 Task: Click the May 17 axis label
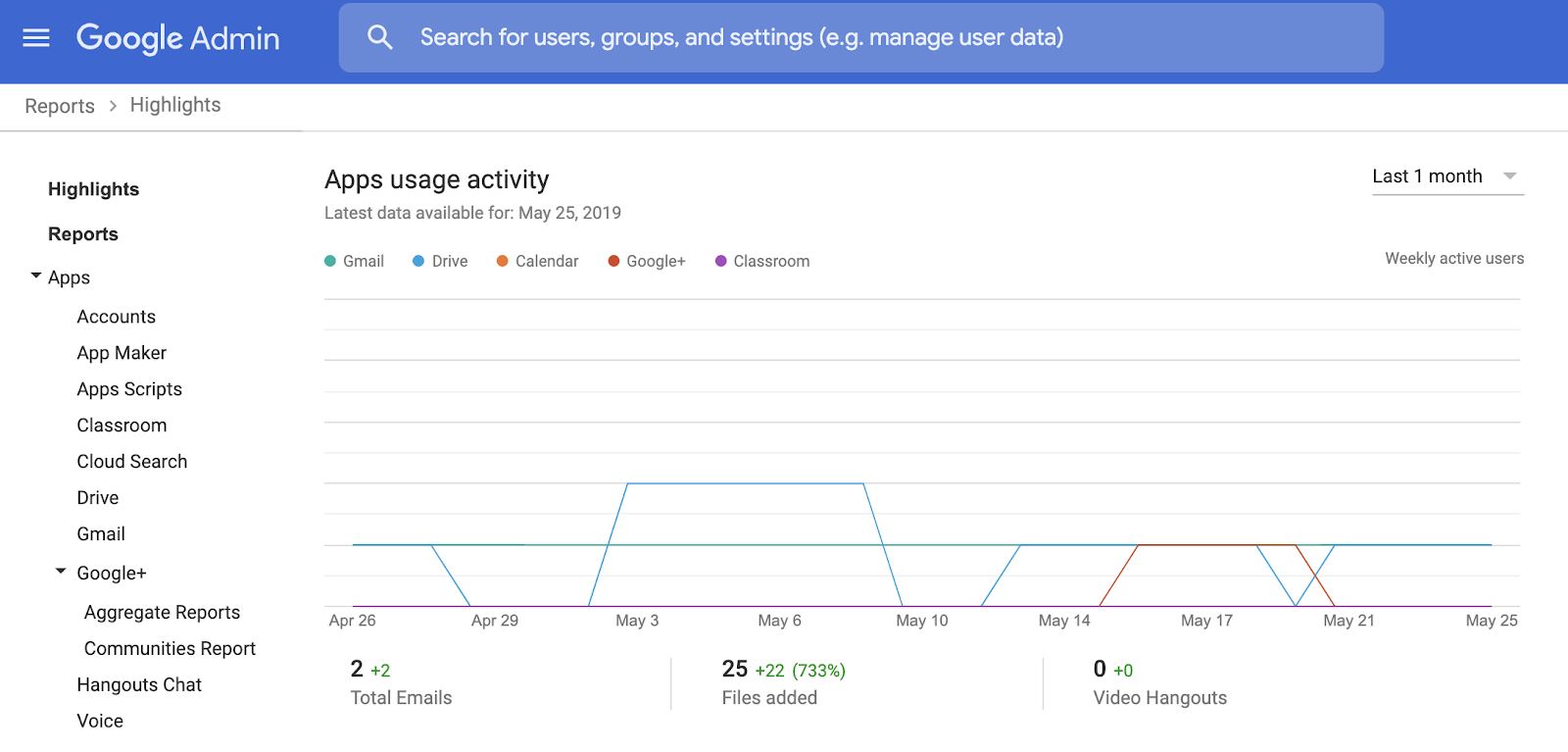click(x=1206, y=621)
